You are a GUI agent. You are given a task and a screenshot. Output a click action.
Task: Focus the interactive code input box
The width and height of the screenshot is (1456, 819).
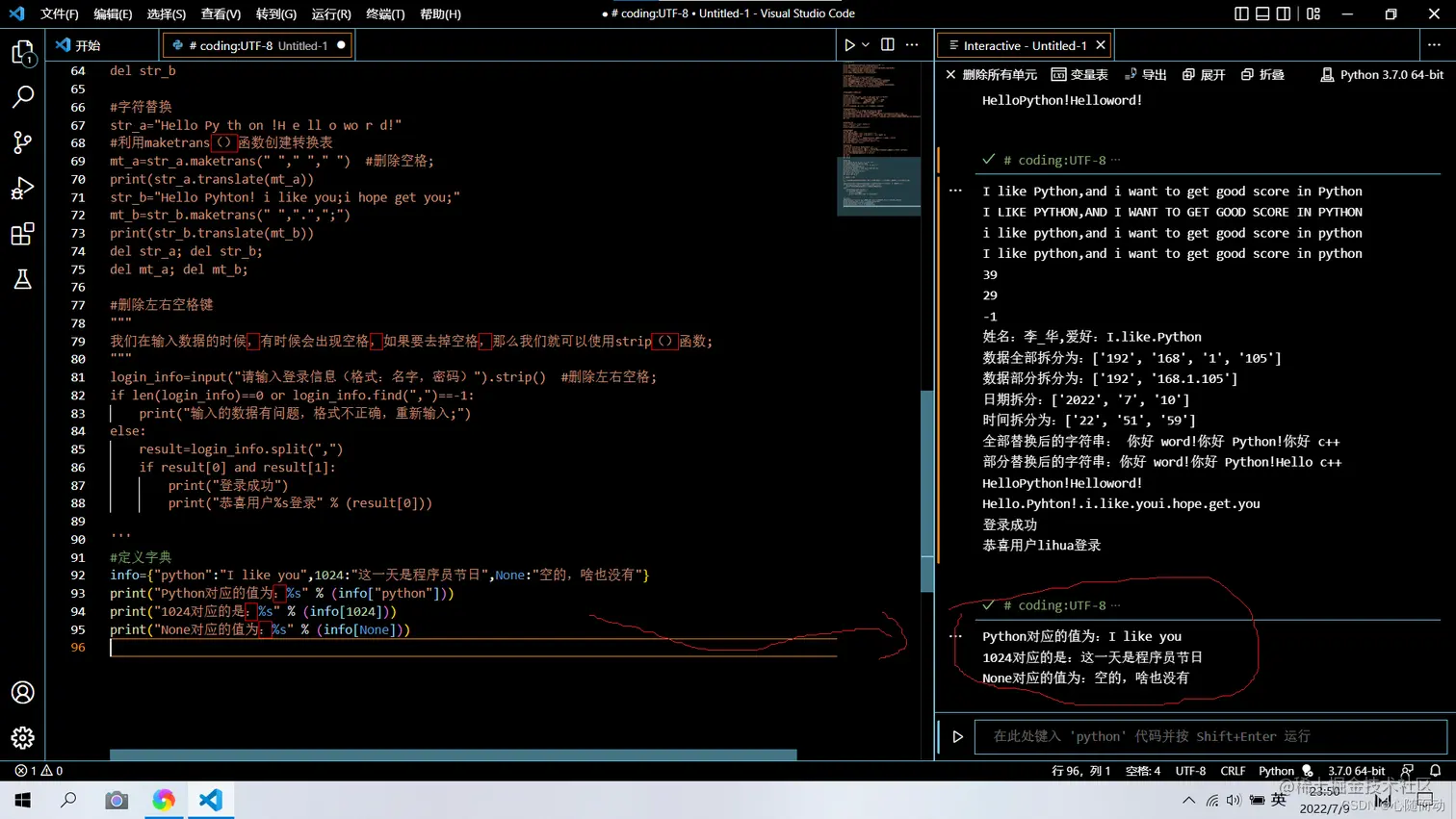pyautogui.click(x=1210, y=736)
